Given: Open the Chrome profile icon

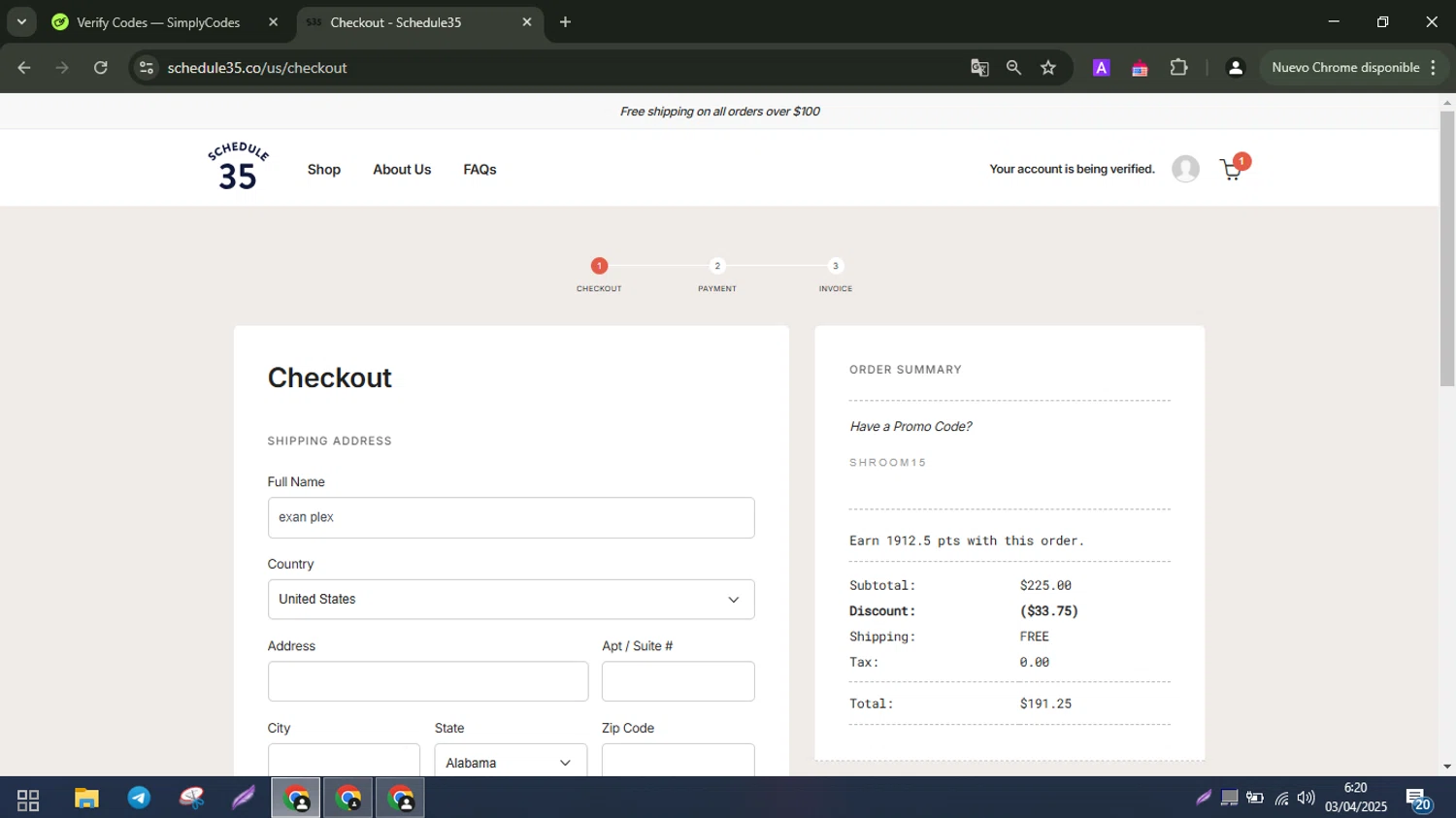Looking at the screenshot, I should pos(1236,68).
